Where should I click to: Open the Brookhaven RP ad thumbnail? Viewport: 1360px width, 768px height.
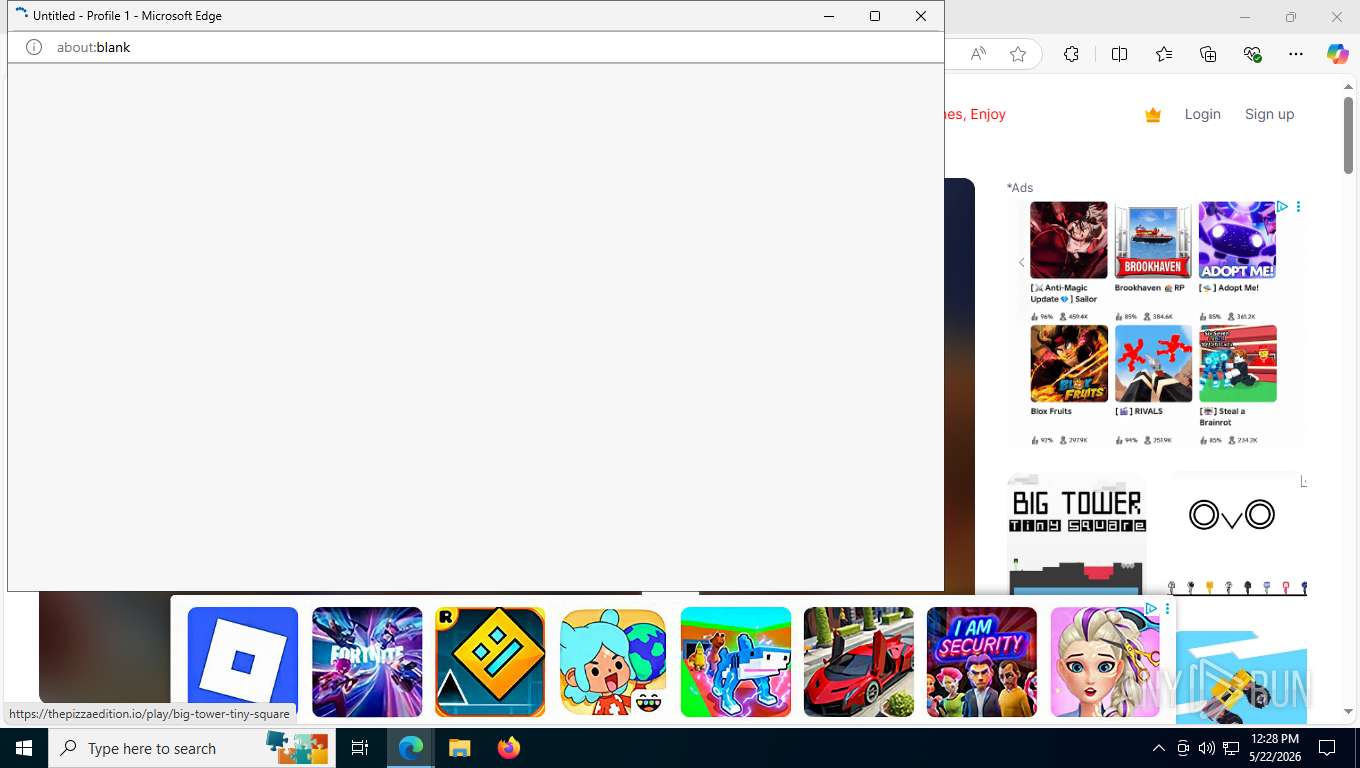coord(1153,240)
